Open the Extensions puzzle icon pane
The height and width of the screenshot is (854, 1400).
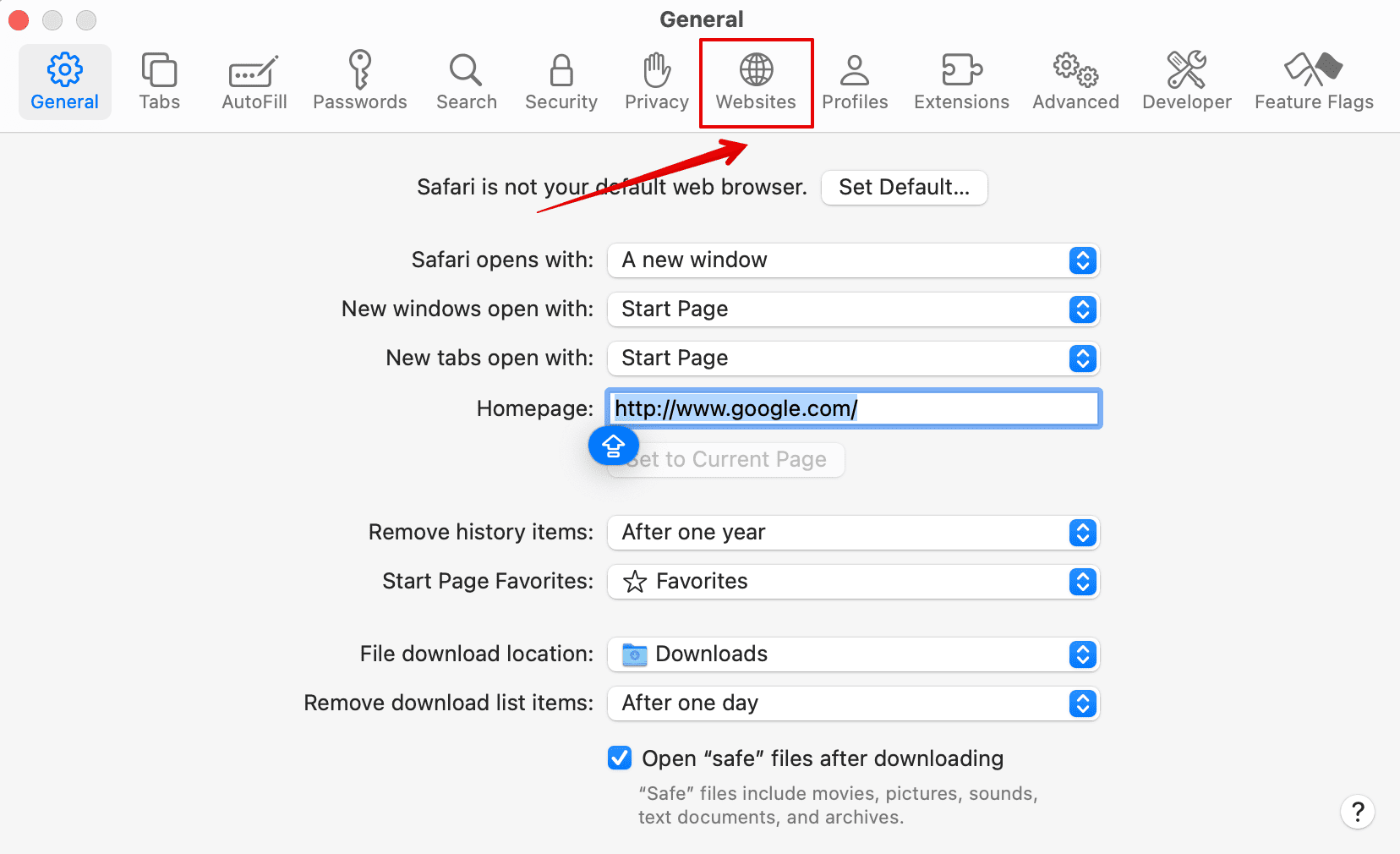pyautogui.click(x=961, y=82)
